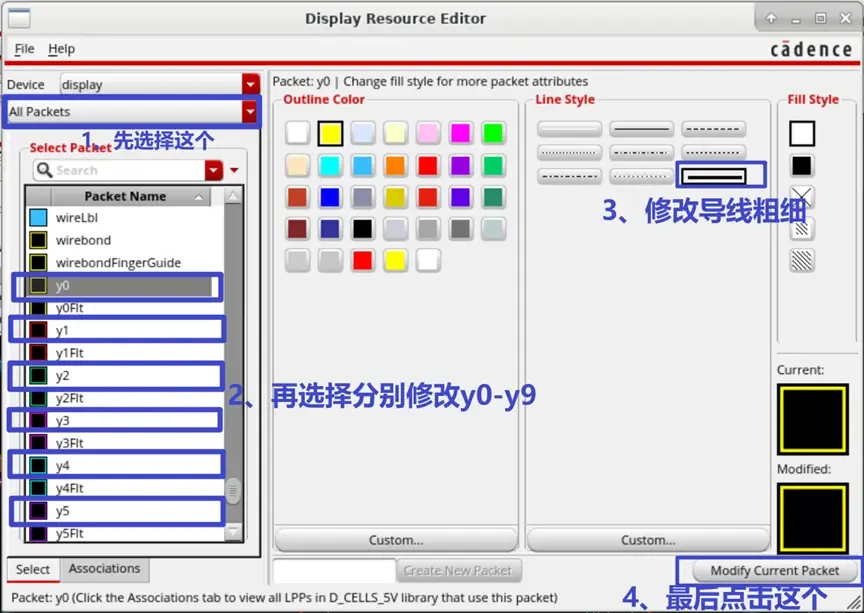This screenshot has height=613, width=864.
Task: Pick the peach outline color
Action: tap(298, 165)
